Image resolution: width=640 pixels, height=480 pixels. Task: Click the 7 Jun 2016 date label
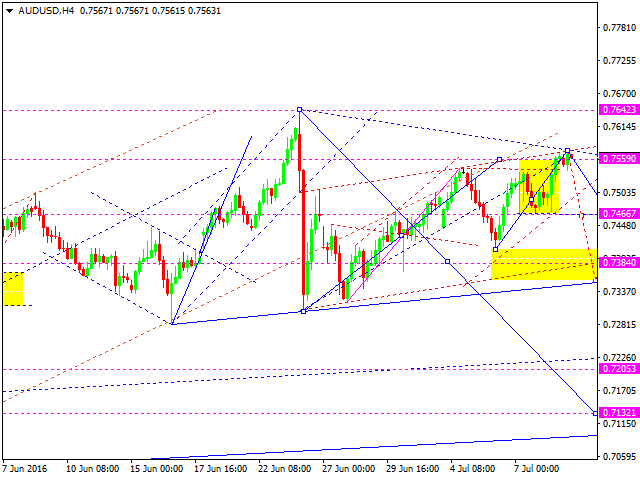pyautogui.click(x=25, y=469)
